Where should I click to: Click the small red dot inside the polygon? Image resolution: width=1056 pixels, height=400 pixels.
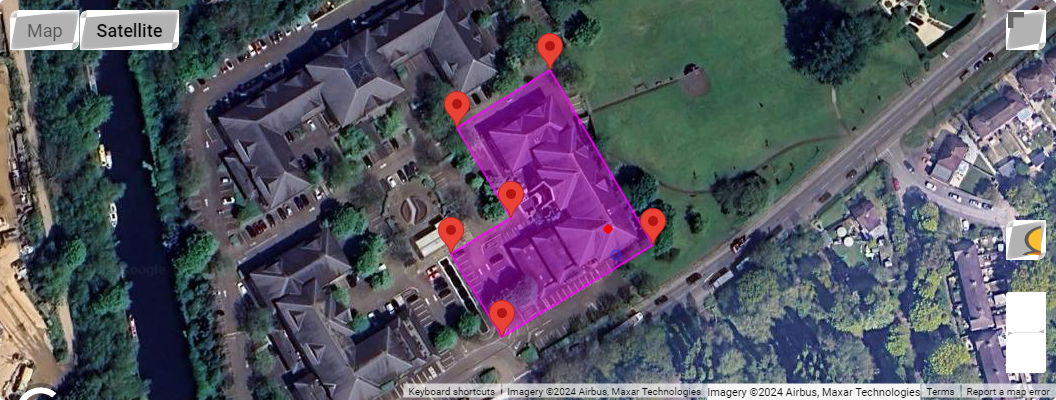point(608,230)
